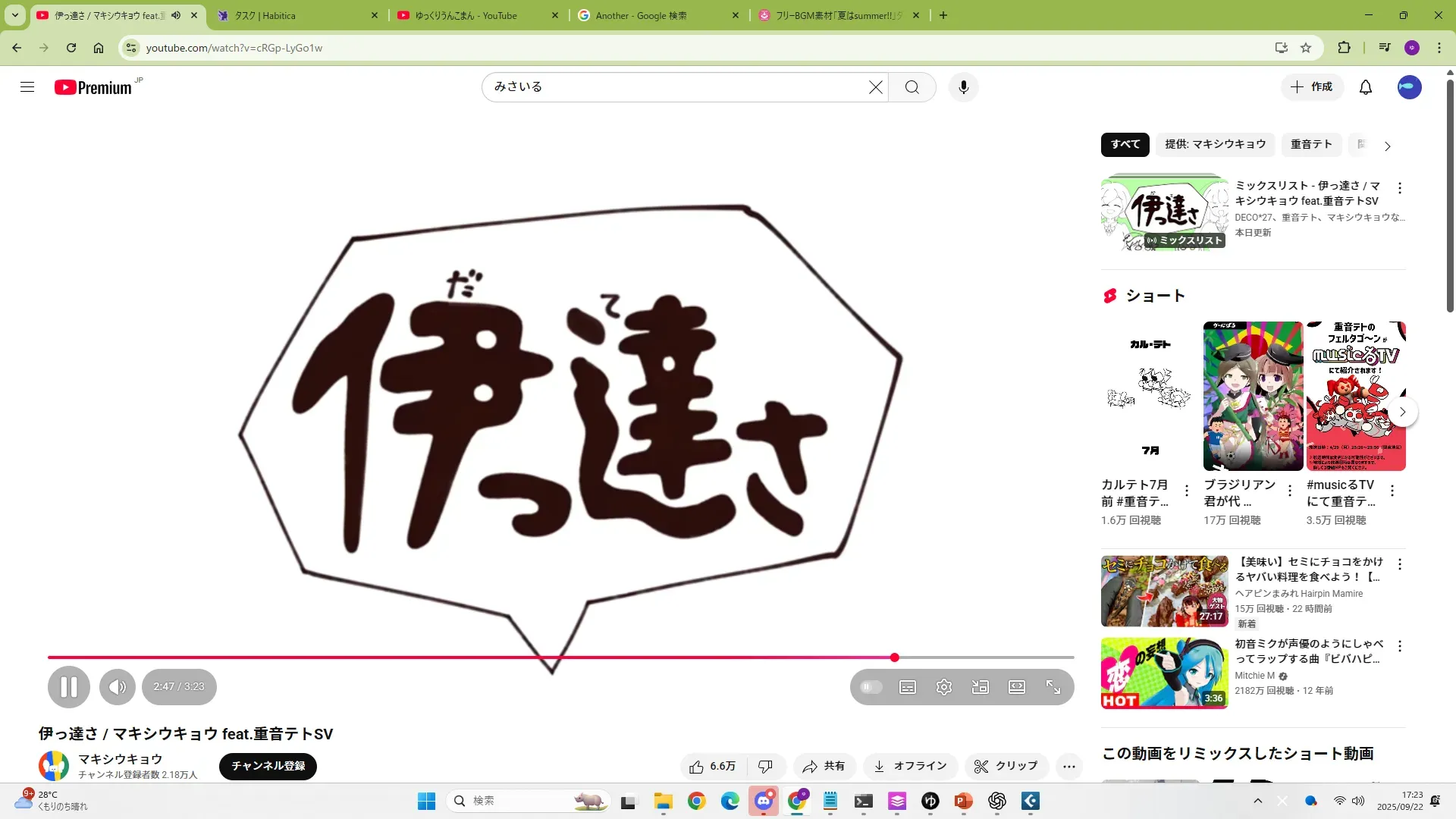Image resolution: width=1456 pixels, height=819 pixels.
Task: Subscribe with チャンネル登録 button
Action: [268, 766]
